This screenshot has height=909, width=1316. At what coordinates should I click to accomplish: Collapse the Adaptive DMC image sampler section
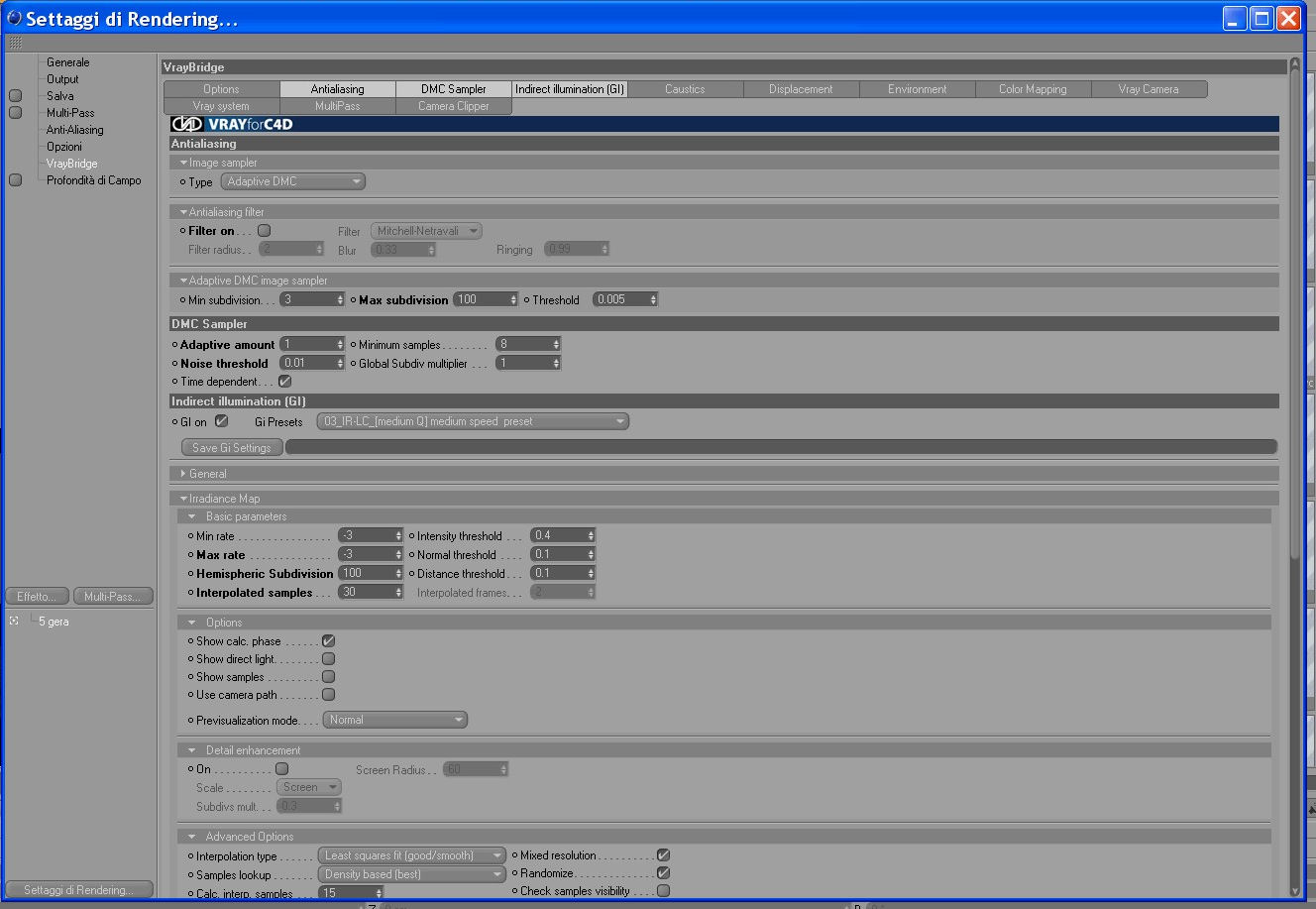coord(184,281)
